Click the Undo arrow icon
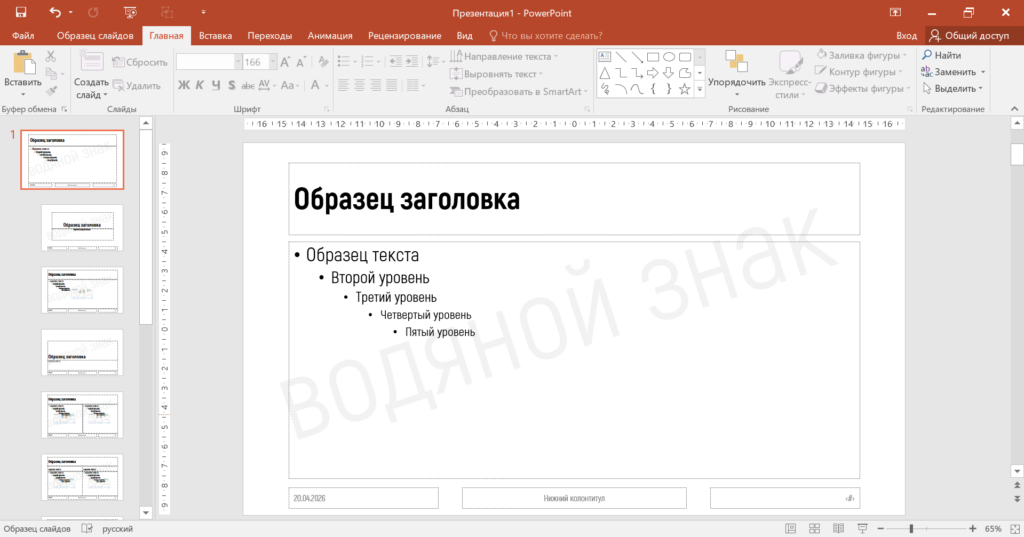 pos(55,12)
